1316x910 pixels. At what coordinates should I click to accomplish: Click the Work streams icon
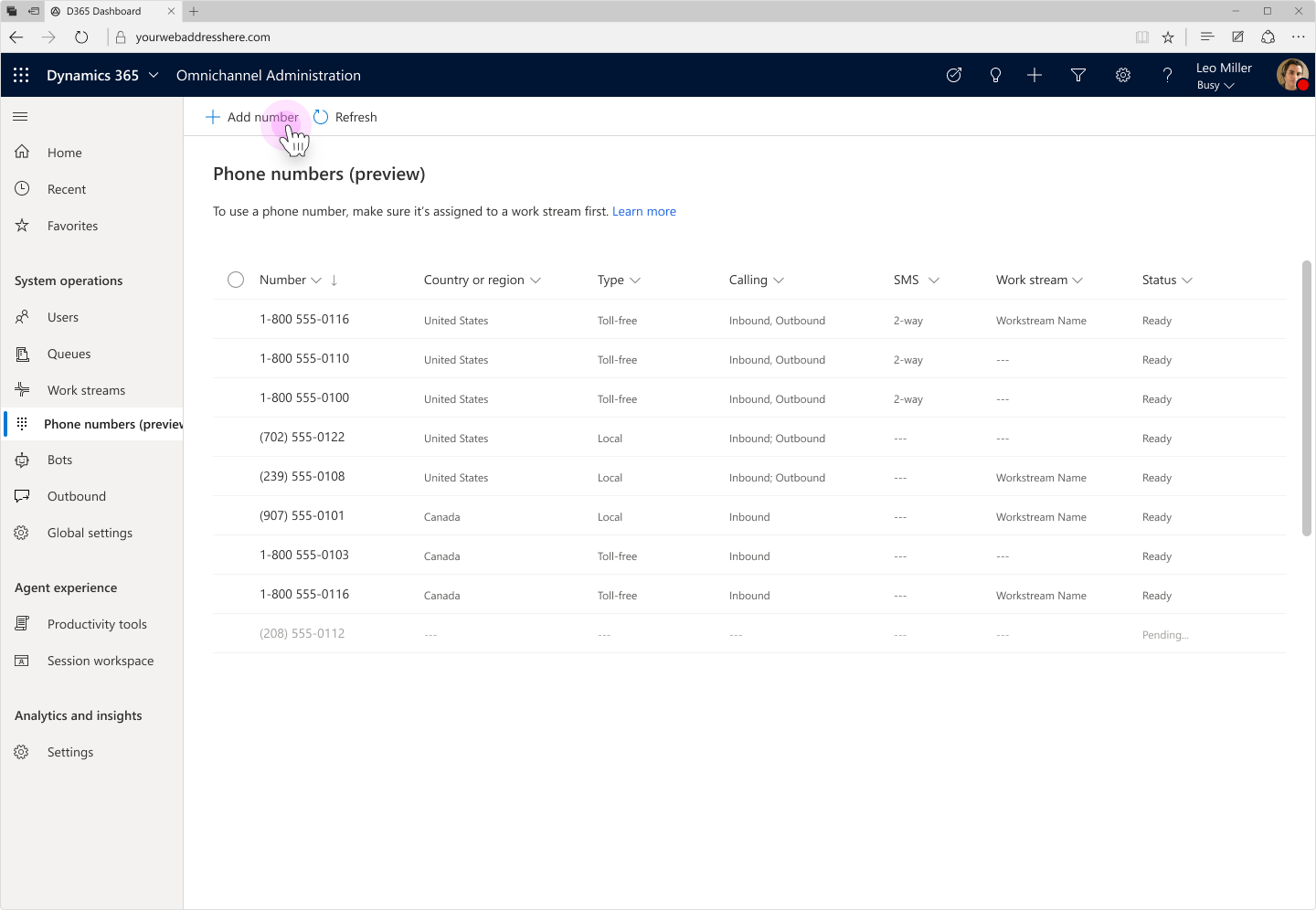coord(22,390)
